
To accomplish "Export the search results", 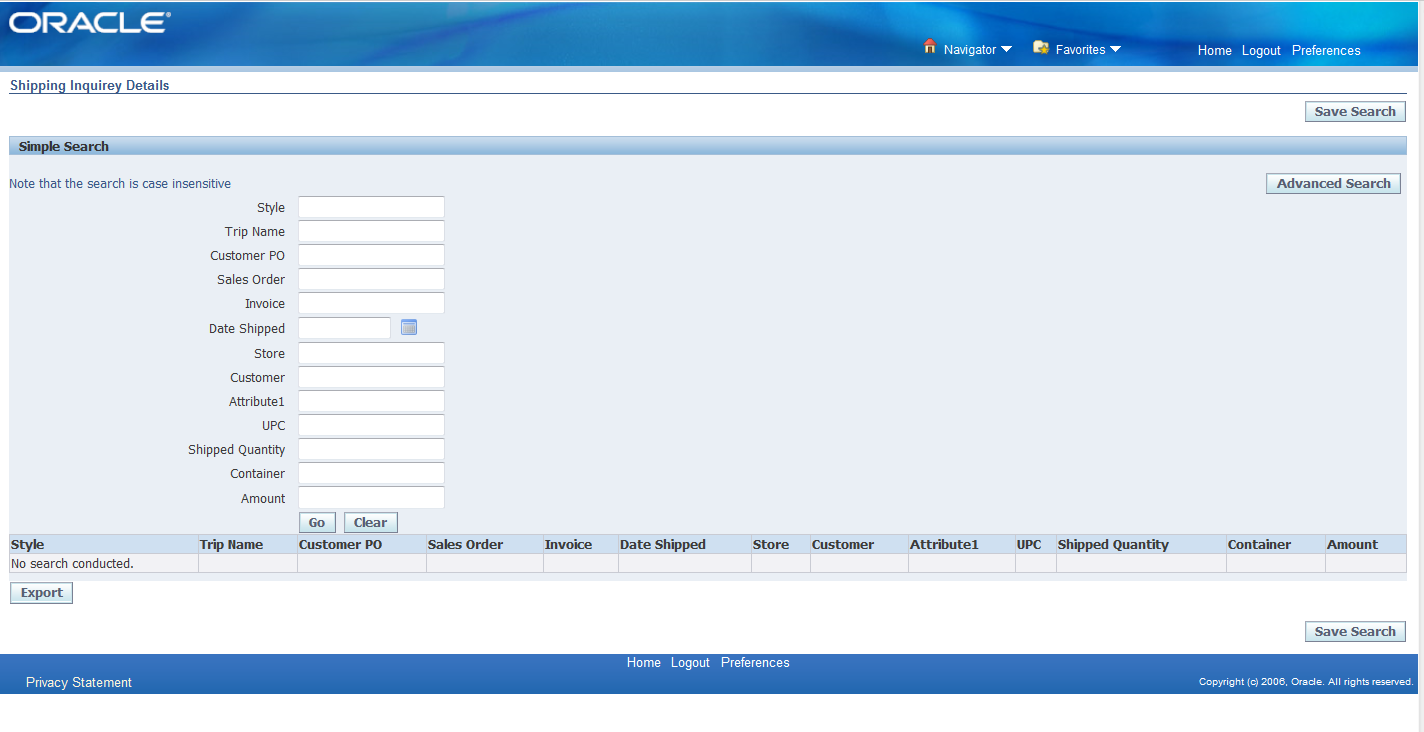I will point(40,592).
